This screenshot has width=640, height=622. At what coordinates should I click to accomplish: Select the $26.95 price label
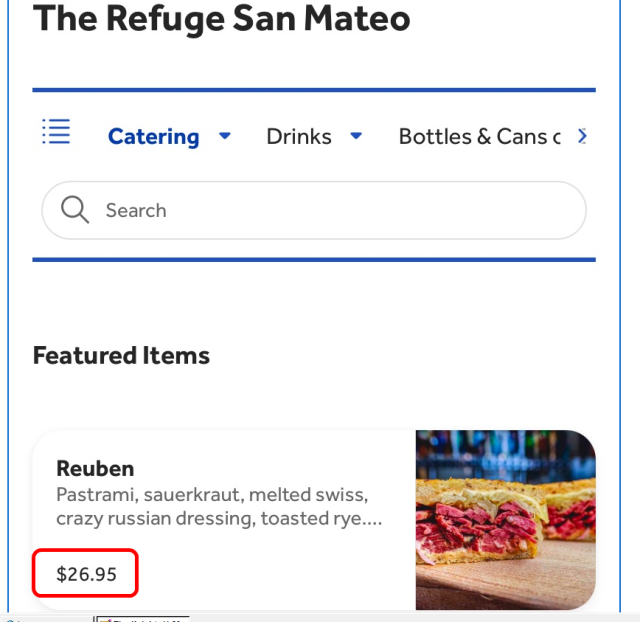[x=85, y=574]
